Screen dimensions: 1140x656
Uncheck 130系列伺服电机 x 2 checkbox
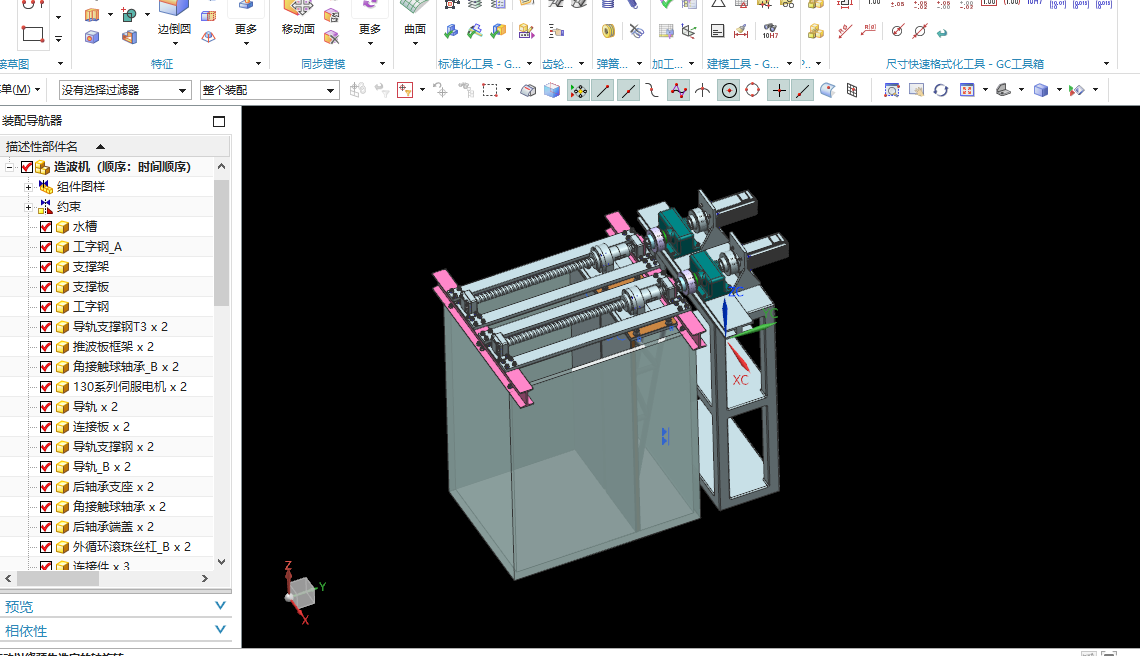(46, 387)
